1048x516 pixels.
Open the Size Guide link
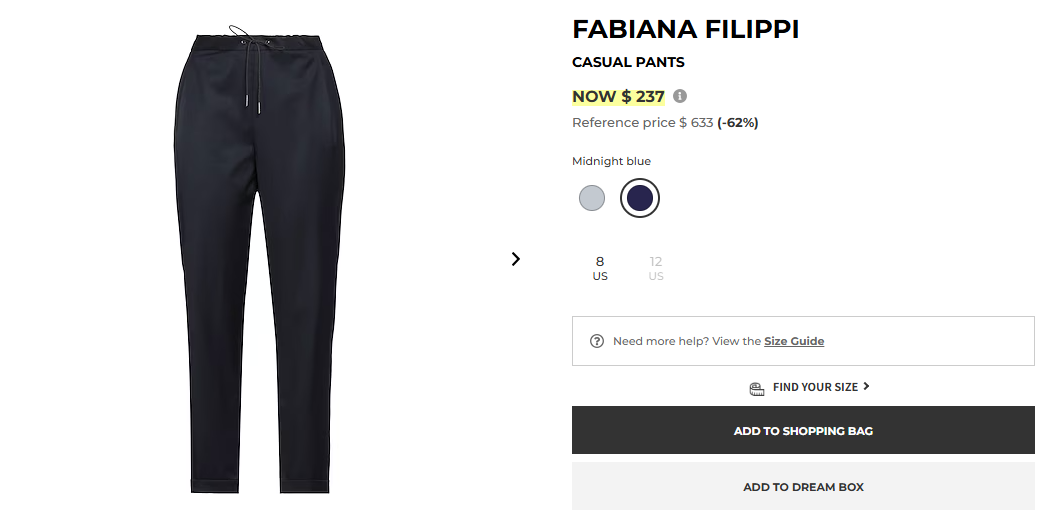(794, 341)
